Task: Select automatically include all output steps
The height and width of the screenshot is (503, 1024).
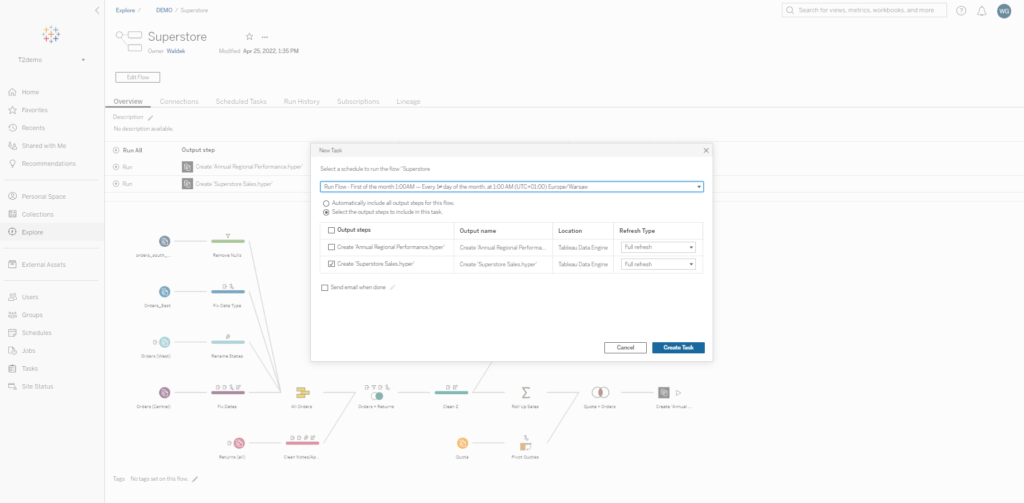Action: (x=325, y=203)
